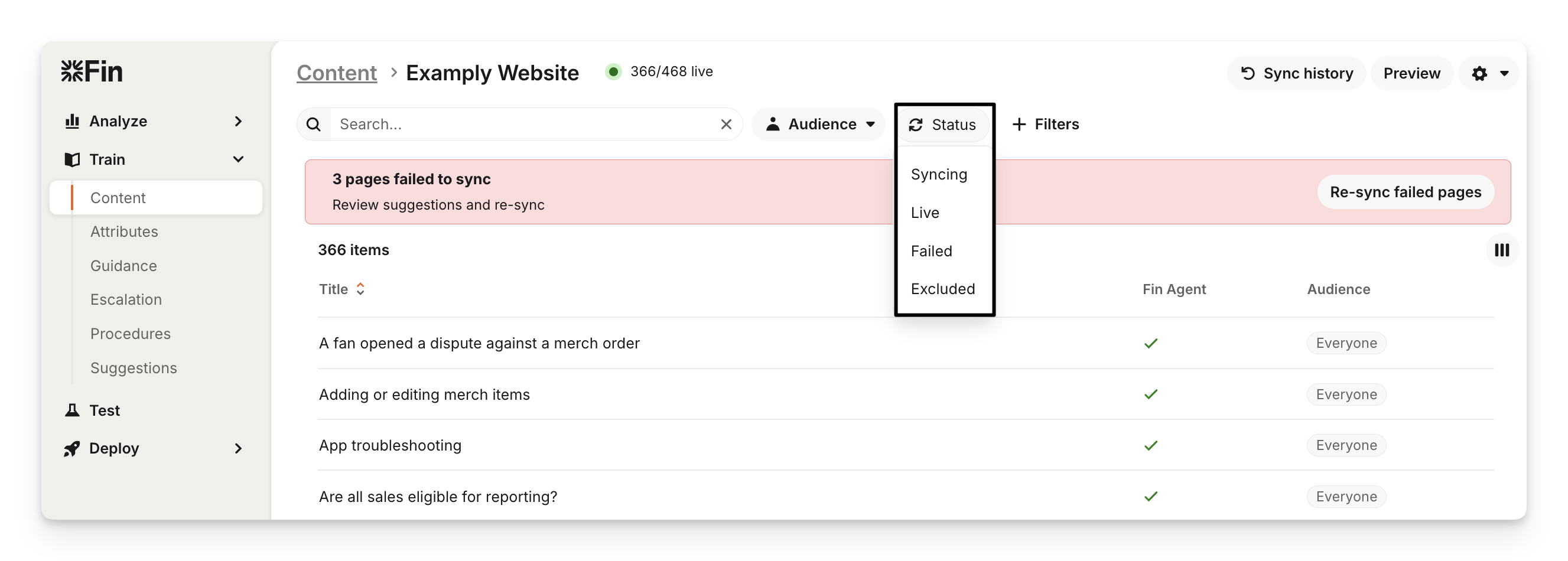Select Syncing from Status dropdown
This screenshot has width=1568, height=561.
939,175
